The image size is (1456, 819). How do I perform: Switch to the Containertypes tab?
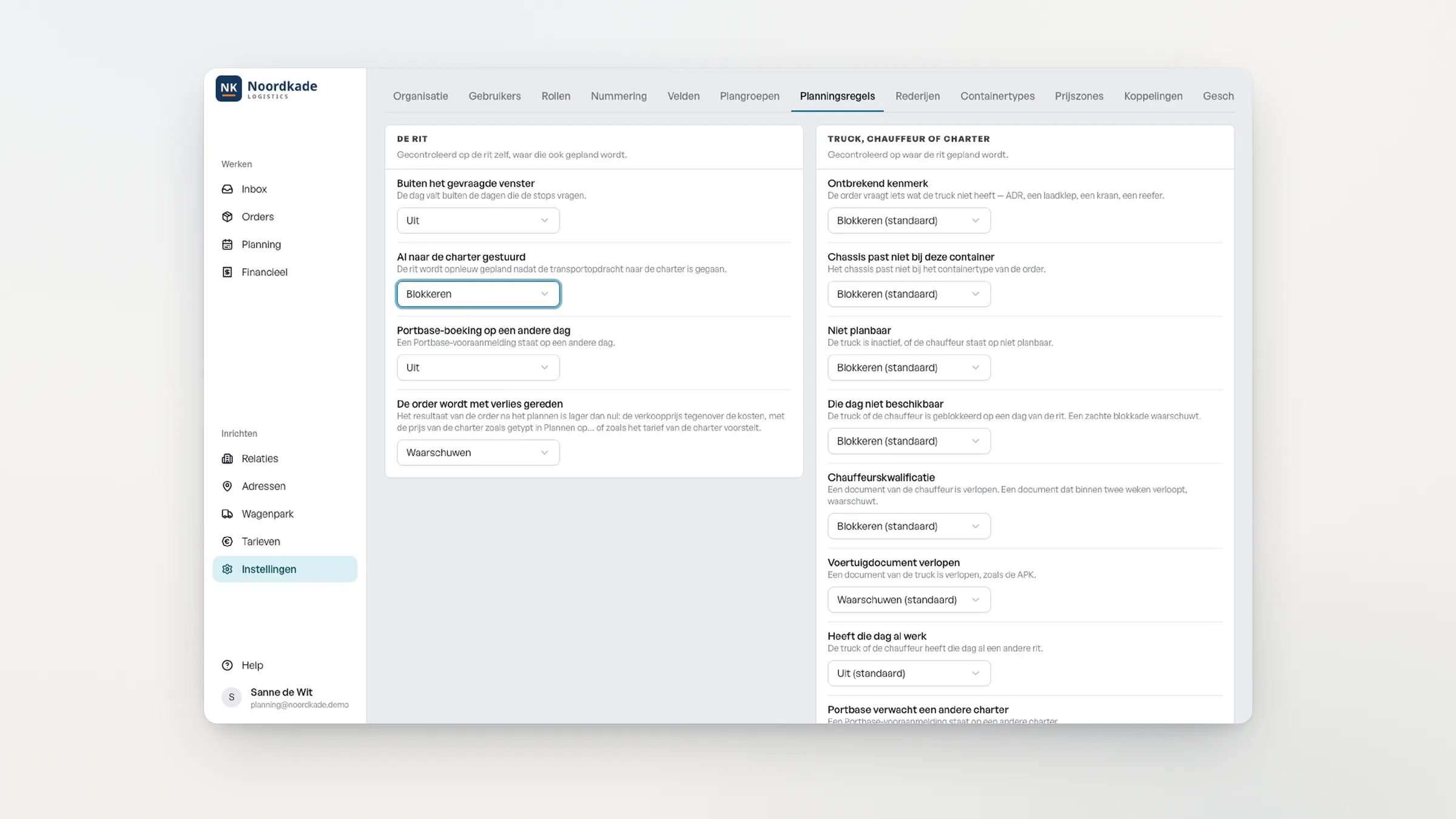coord(997,96)
